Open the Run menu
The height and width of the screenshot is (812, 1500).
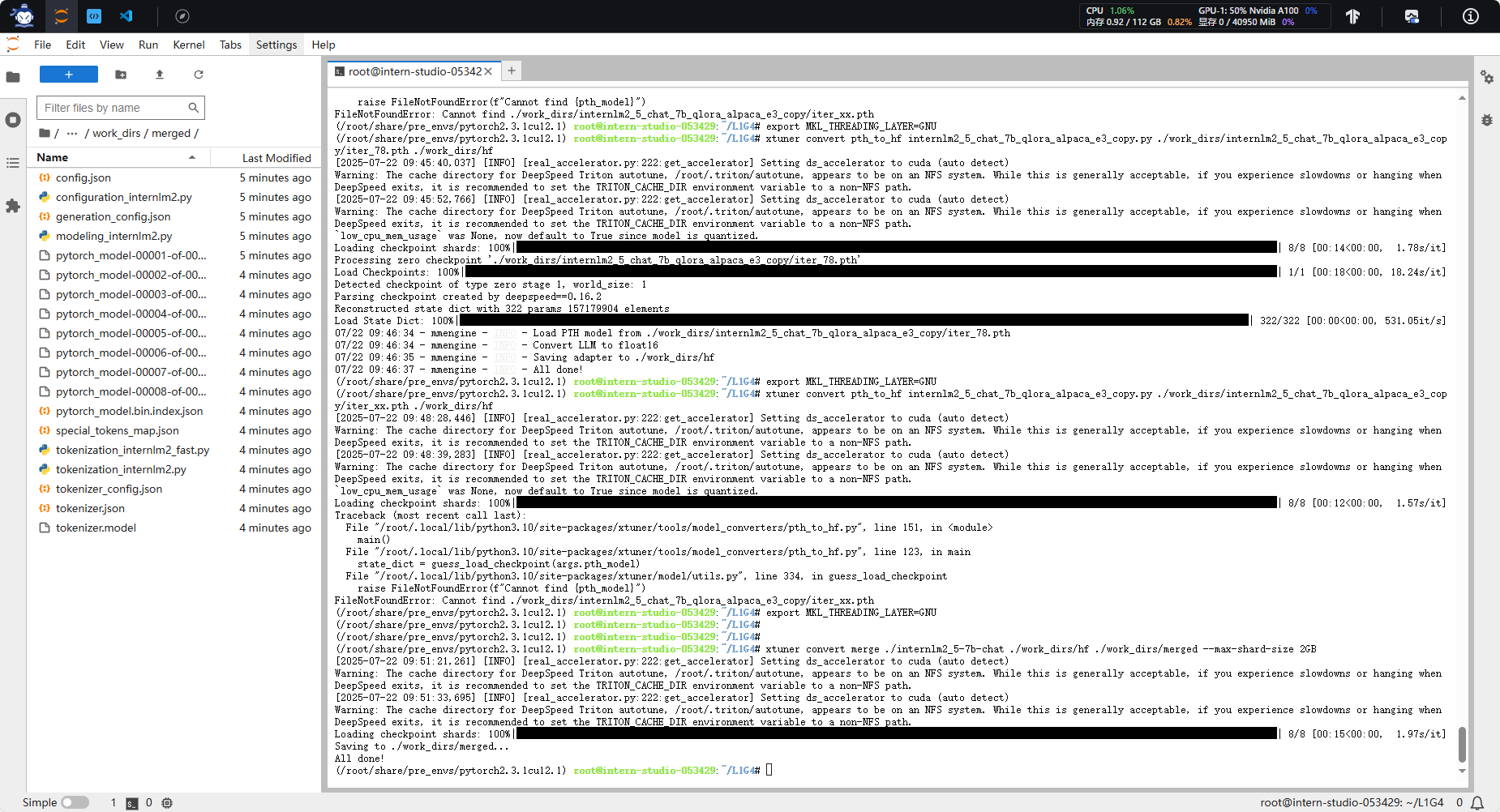pyautogui.click(x=148, y=45)
